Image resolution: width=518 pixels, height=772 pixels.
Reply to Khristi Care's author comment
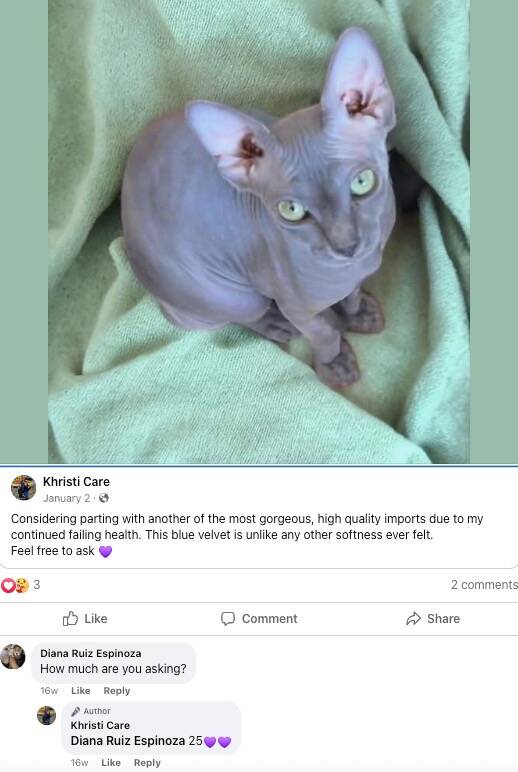(147, 763)
